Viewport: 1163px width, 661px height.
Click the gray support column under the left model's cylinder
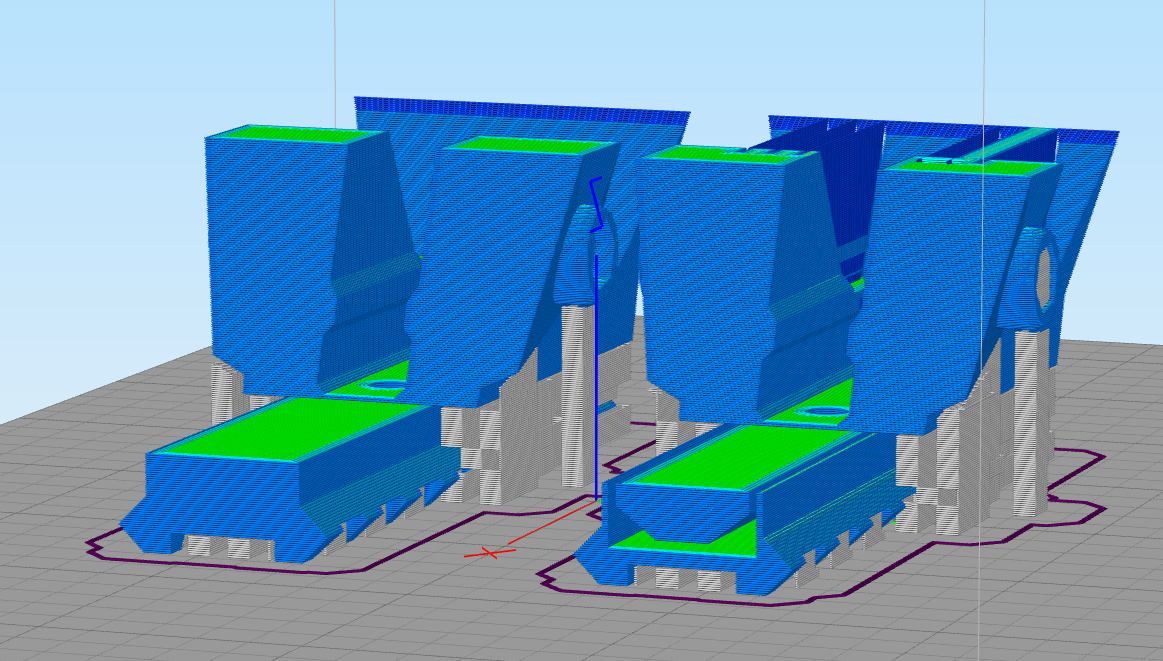577,397
